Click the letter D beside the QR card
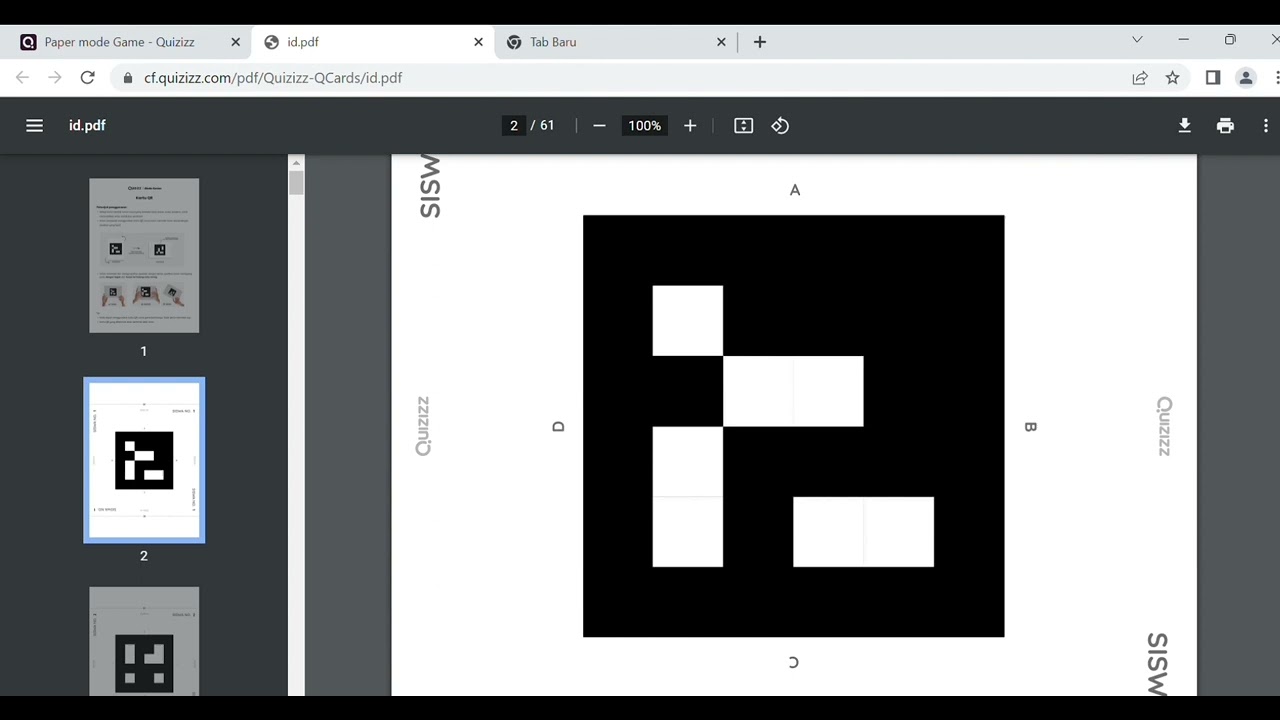Image resolution: width=1280 pixels, height=720 pixels. click(x=558, y=427)
